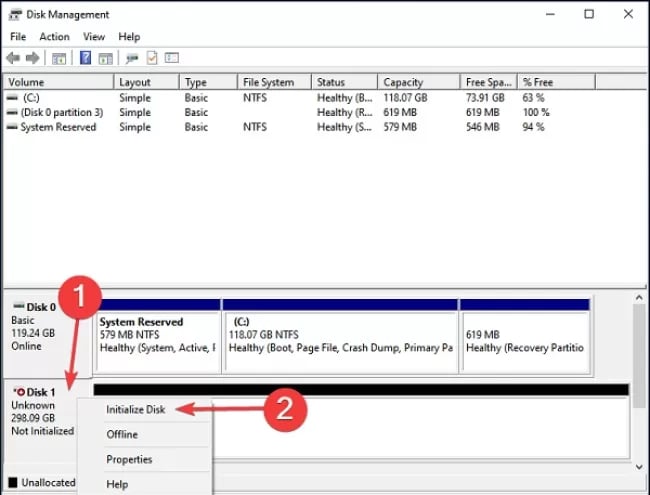Click the last toolbar icon, list settings

click(172, 58)
